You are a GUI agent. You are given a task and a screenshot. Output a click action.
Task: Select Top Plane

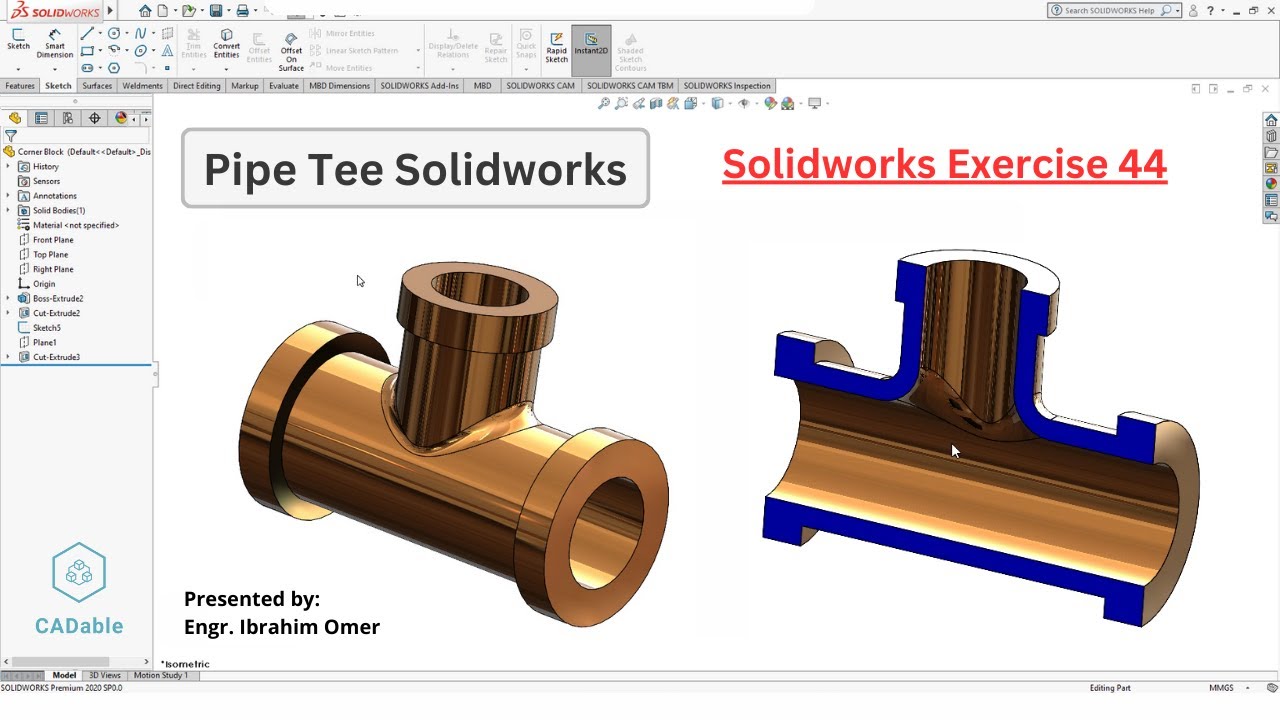50,254
